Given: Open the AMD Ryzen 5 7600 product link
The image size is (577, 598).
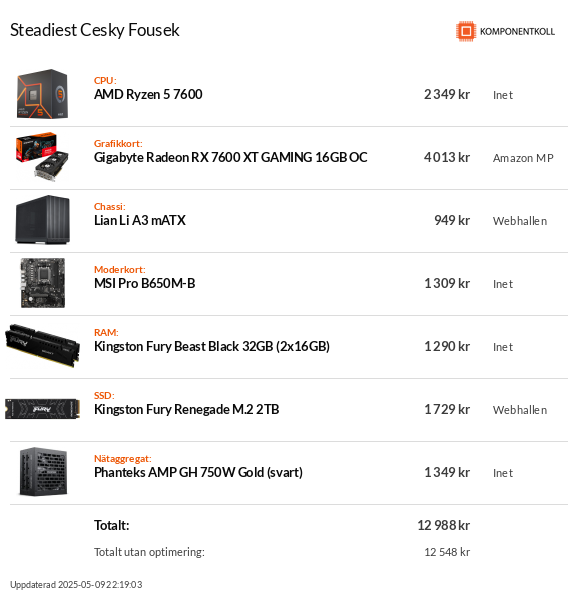Looking at the screenshot, I should click(148, 94).
